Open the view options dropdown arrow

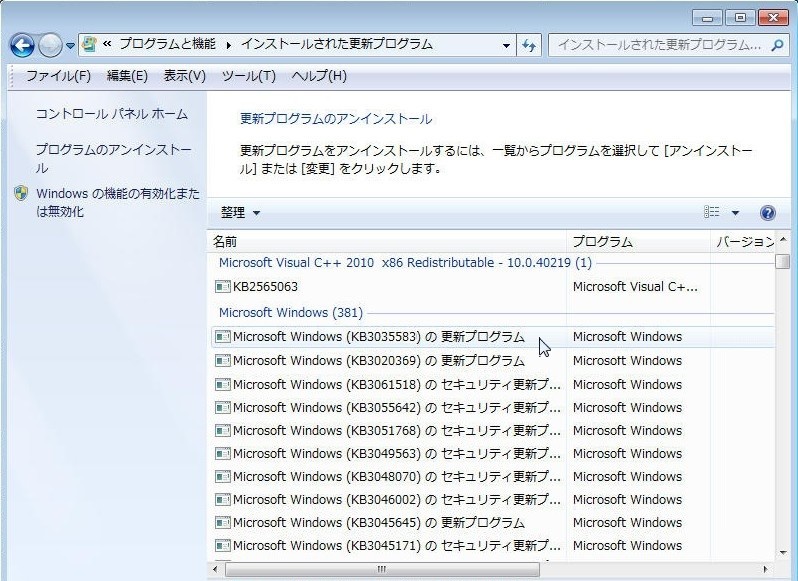[735, 213]
